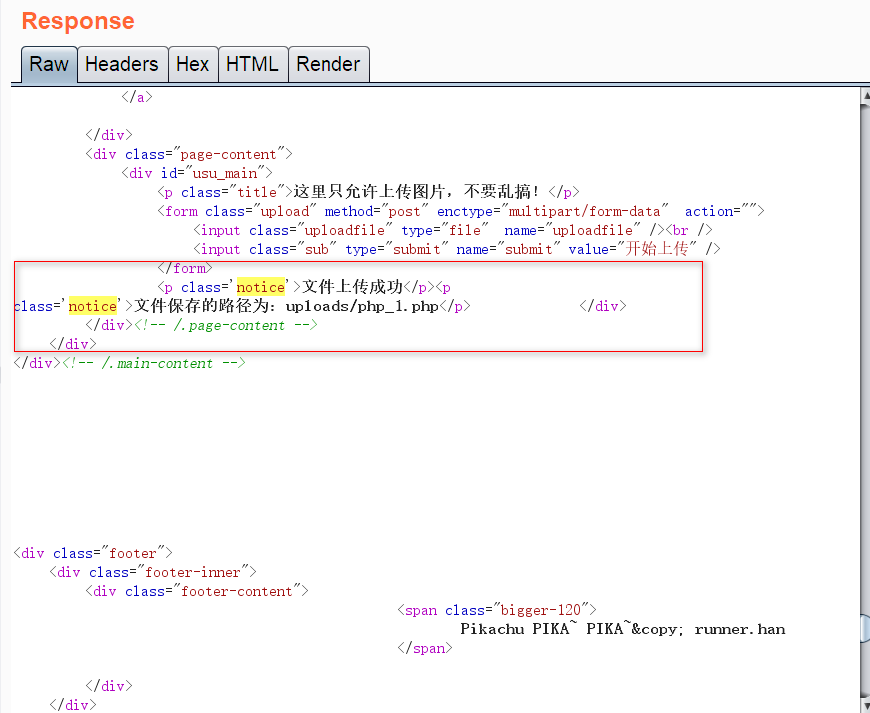Click the 文件上传成功 message text
Image resolution: width=870 pixels, height=713 pixels.
pos(352,287)
